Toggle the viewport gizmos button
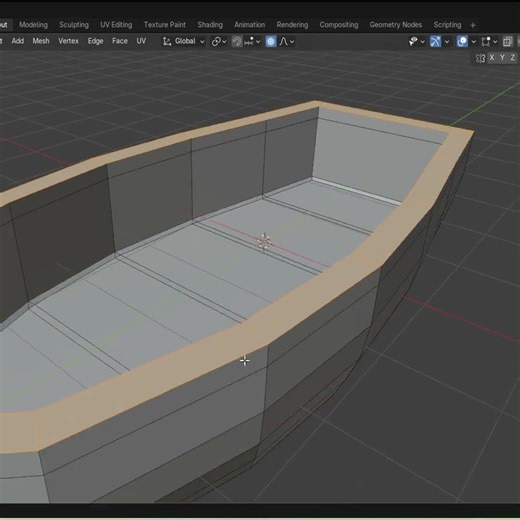 coord(436,42)
